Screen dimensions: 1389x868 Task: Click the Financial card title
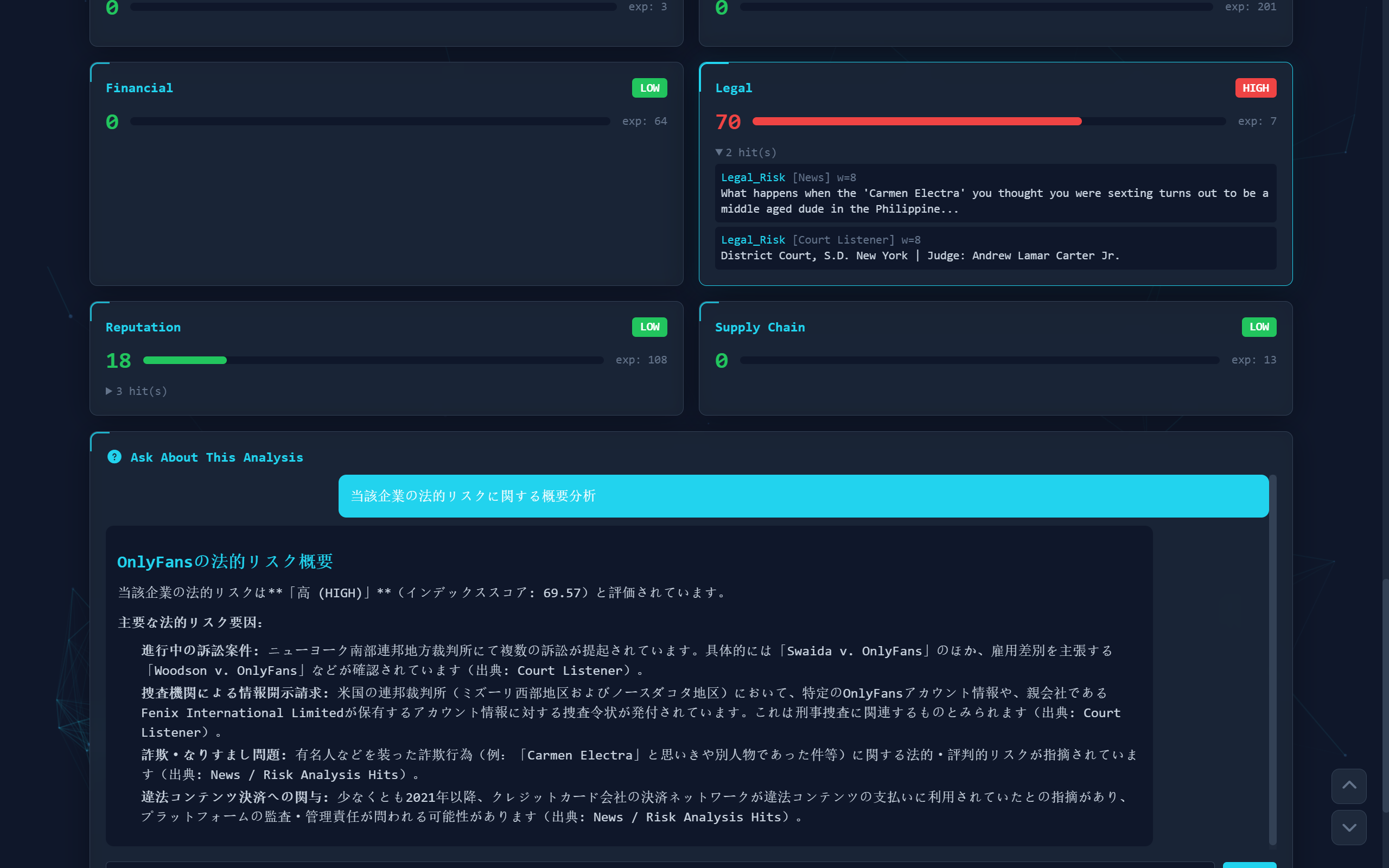pyautogui.click(x=139, y=88)
